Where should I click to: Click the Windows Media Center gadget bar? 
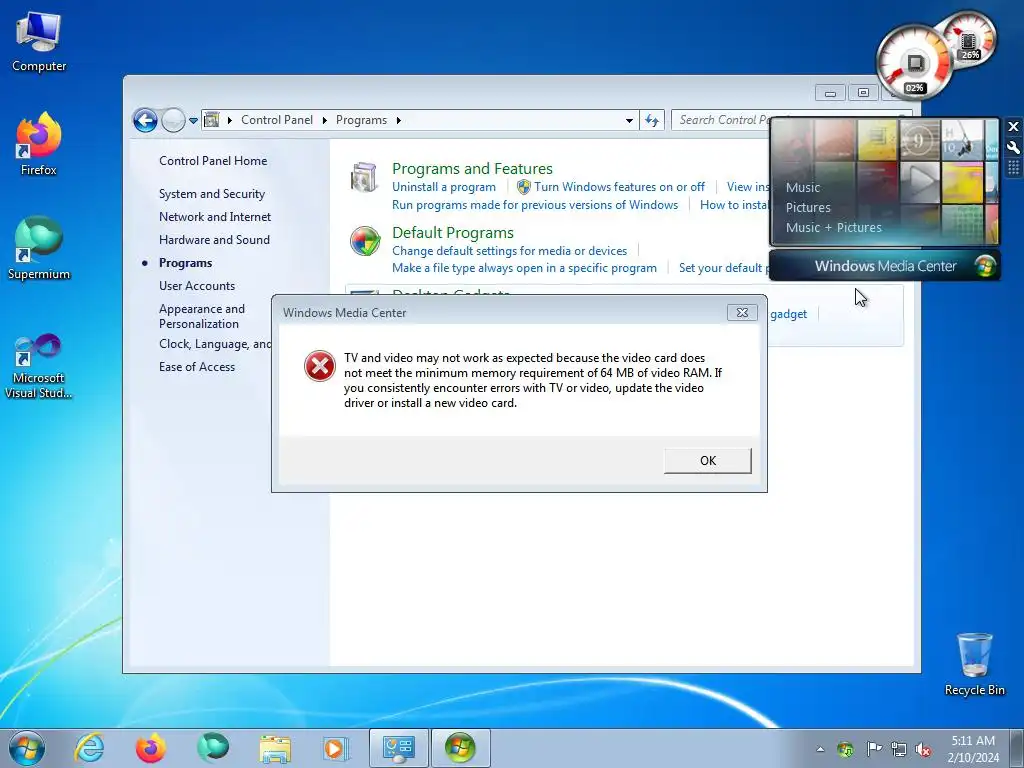pos(884,266)
